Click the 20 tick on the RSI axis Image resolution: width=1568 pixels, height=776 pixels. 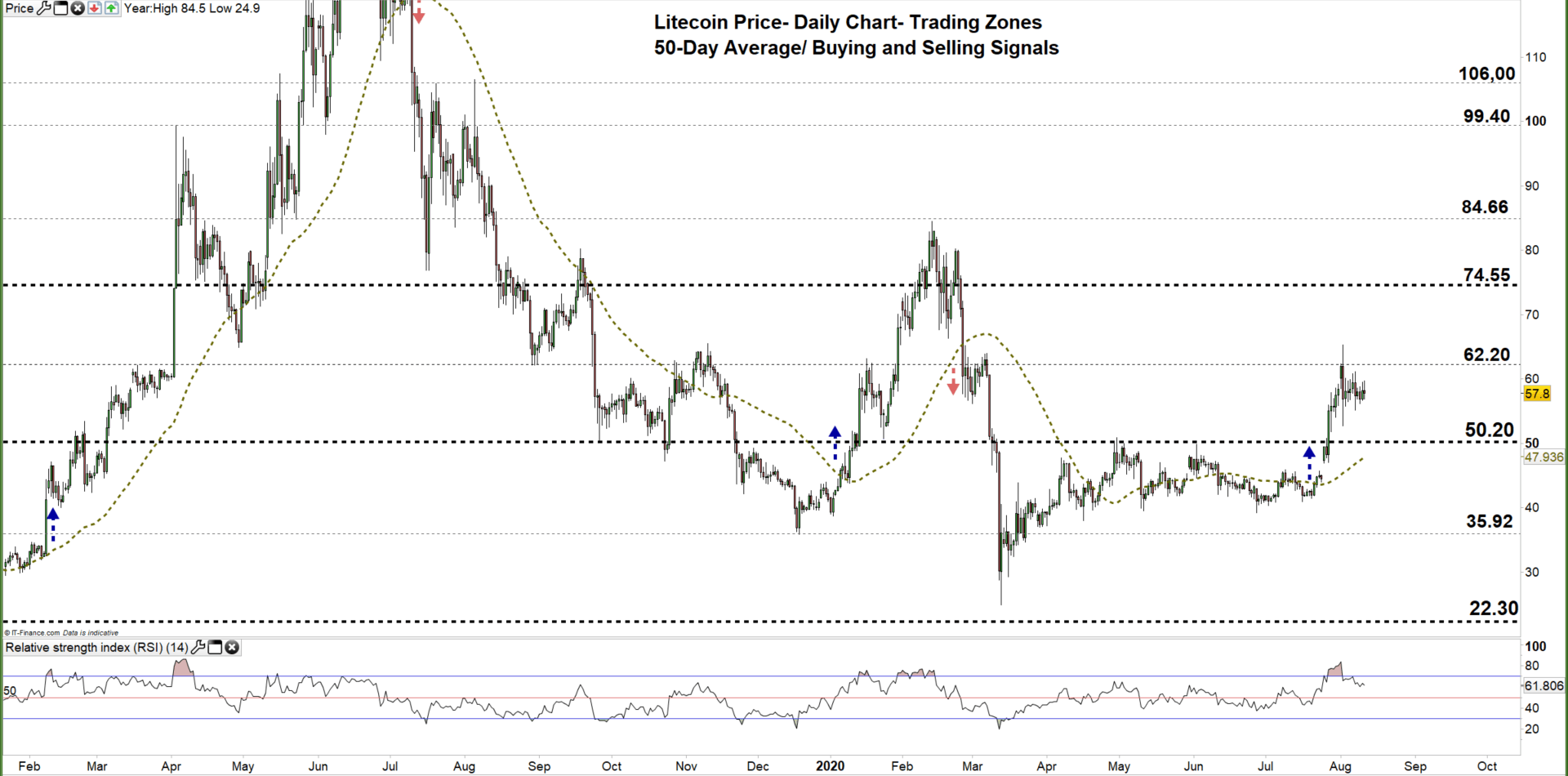(x=1532, y=729)
